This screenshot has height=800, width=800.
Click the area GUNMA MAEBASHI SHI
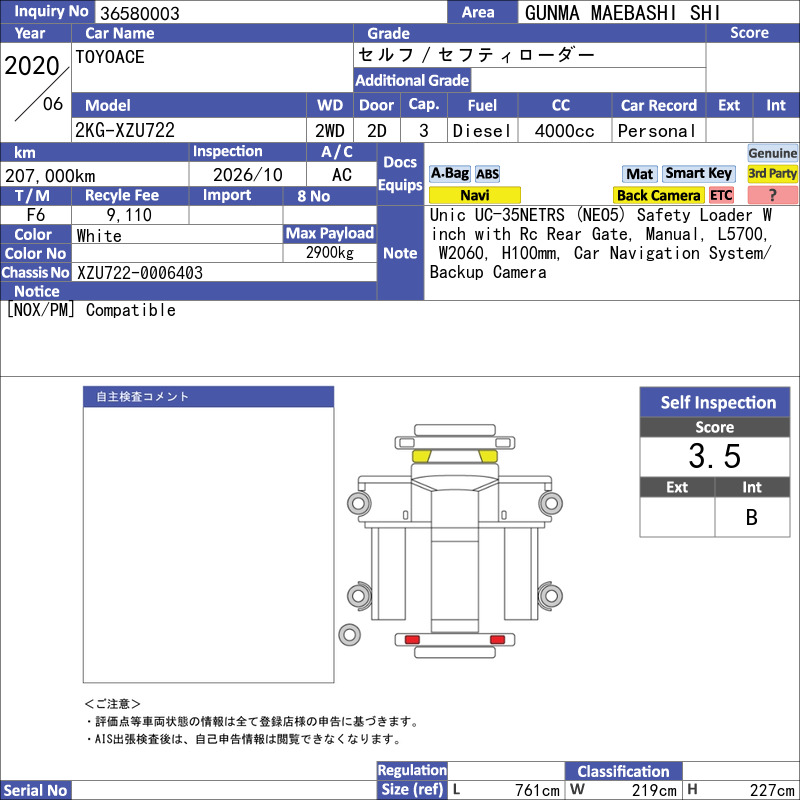[622, 13]
